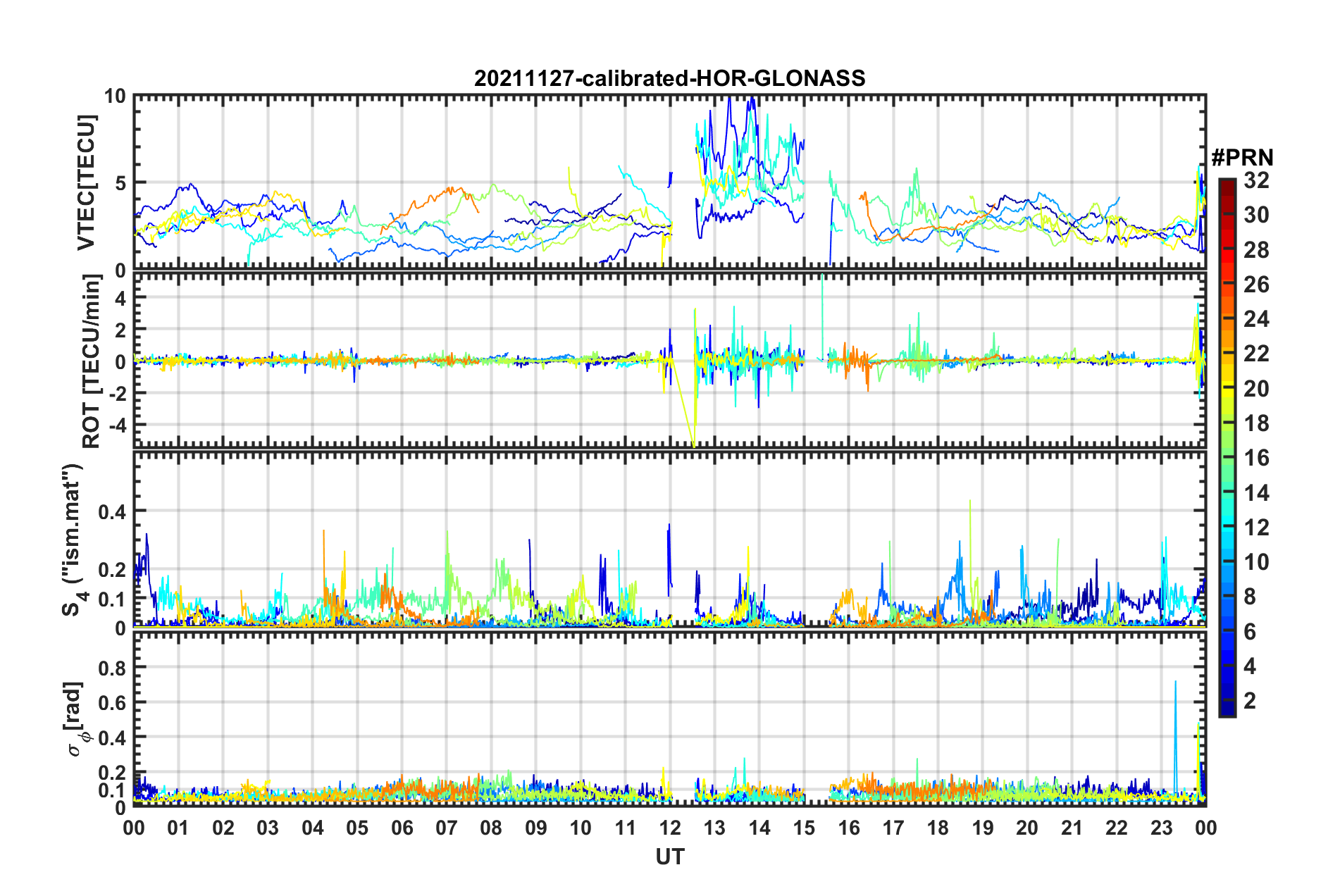Click the "6" tick label on the PRN colorbar
Screen dimensions: 1340x896
[x=1250, y=632]
